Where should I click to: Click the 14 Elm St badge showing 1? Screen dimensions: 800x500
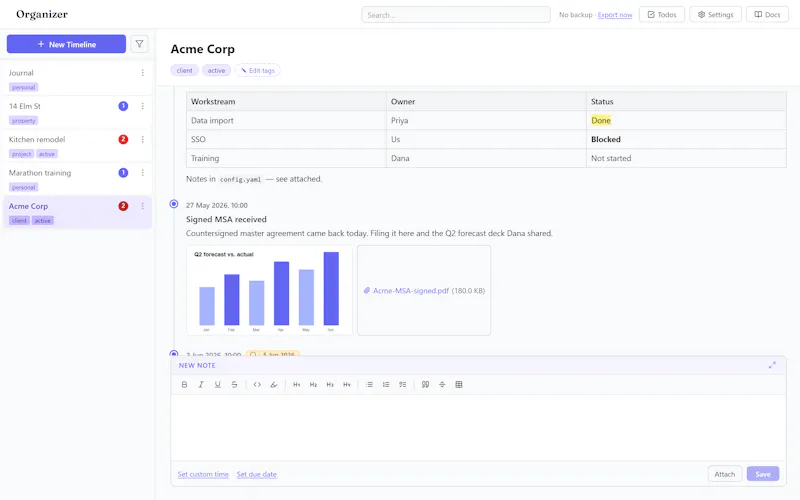point(123,106)
